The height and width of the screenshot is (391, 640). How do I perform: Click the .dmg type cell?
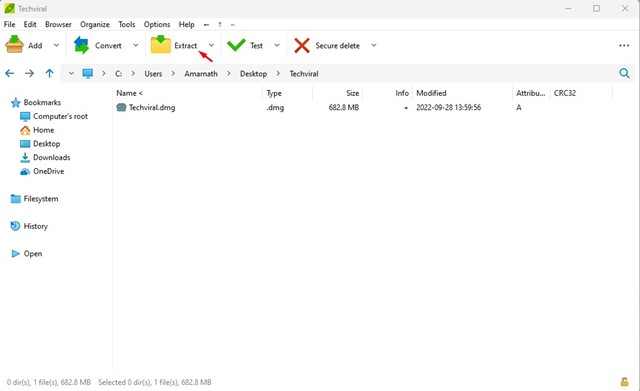[275, 108]
